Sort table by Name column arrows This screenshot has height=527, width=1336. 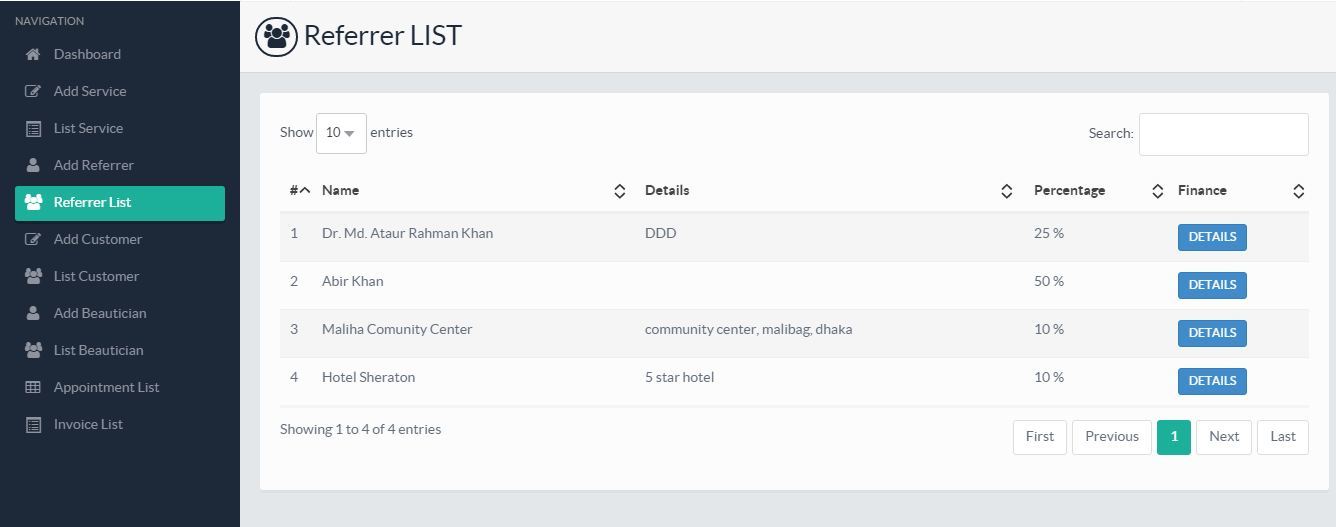(x=620, y=191)
